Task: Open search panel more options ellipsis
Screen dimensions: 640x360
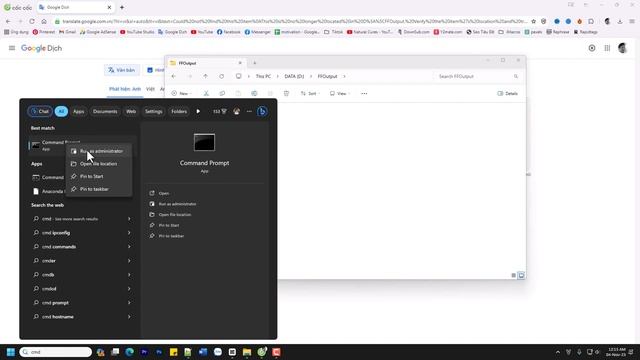Action: click(x=249, y=111)
